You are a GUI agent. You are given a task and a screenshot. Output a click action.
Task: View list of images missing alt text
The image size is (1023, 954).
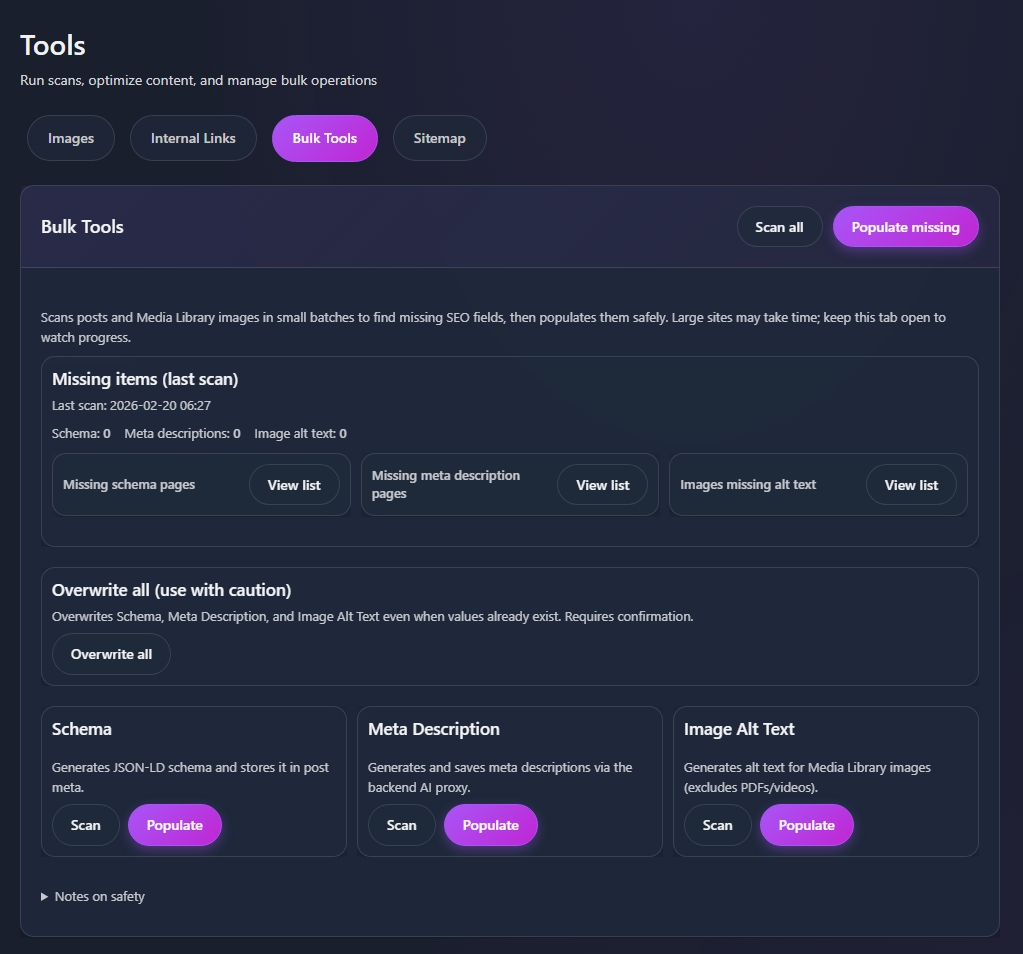tap(910, 484)
